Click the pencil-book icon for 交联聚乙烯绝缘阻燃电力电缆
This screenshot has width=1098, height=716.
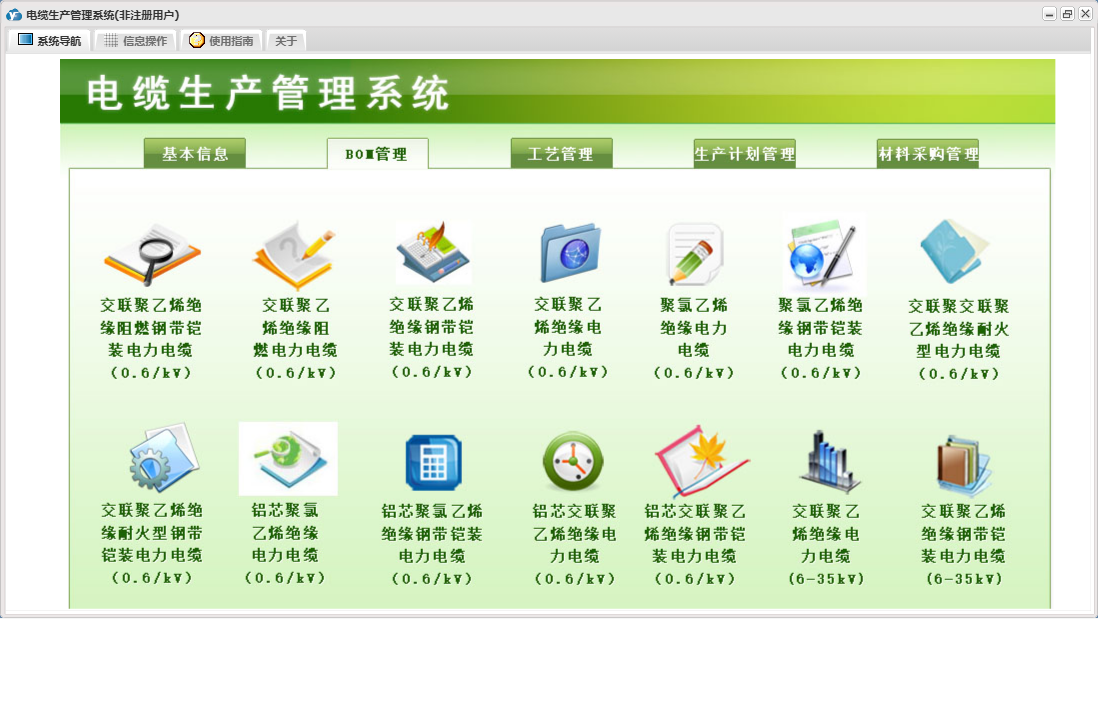295,254
